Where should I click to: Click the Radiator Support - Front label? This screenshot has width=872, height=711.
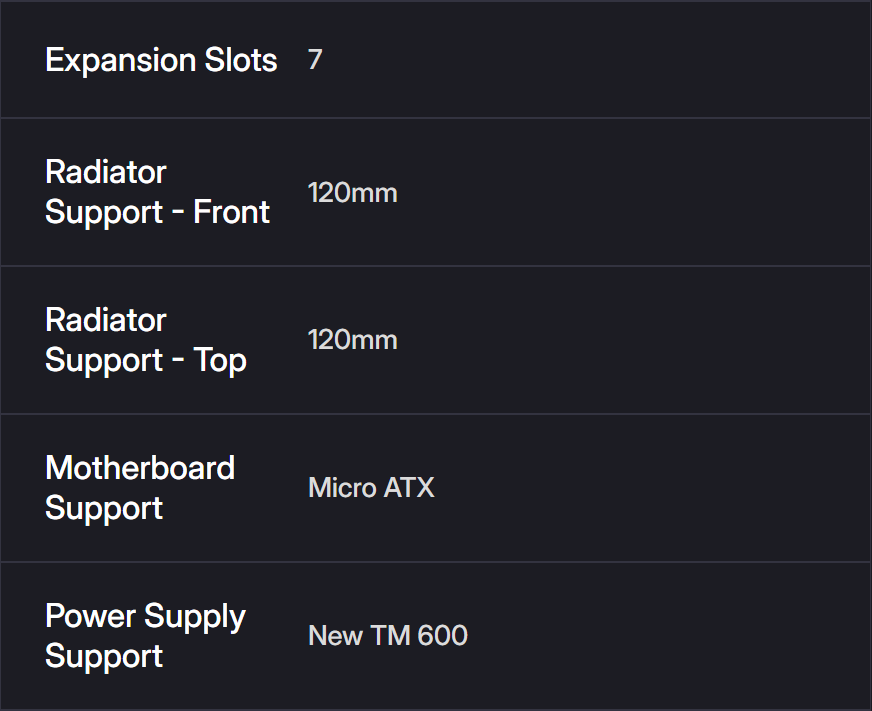[157, 192]
